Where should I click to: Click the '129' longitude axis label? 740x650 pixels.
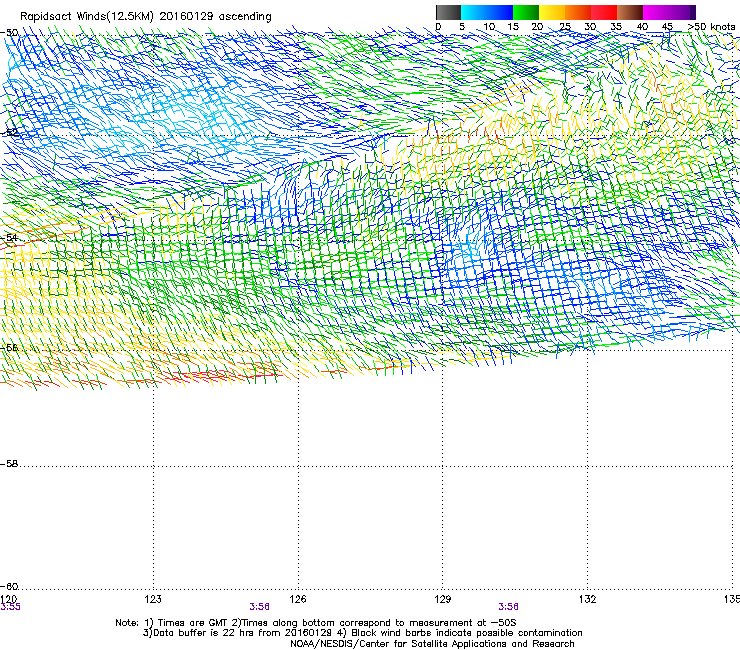coord(443,599)
